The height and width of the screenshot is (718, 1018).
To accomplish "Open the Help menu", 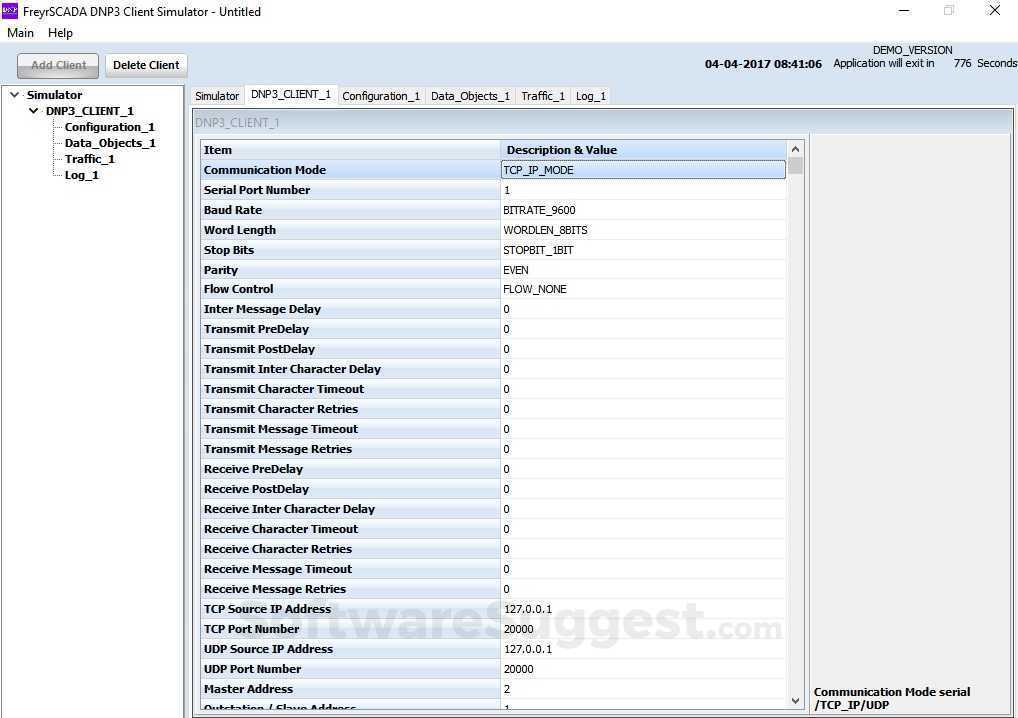I will click(x=60, y=32).
